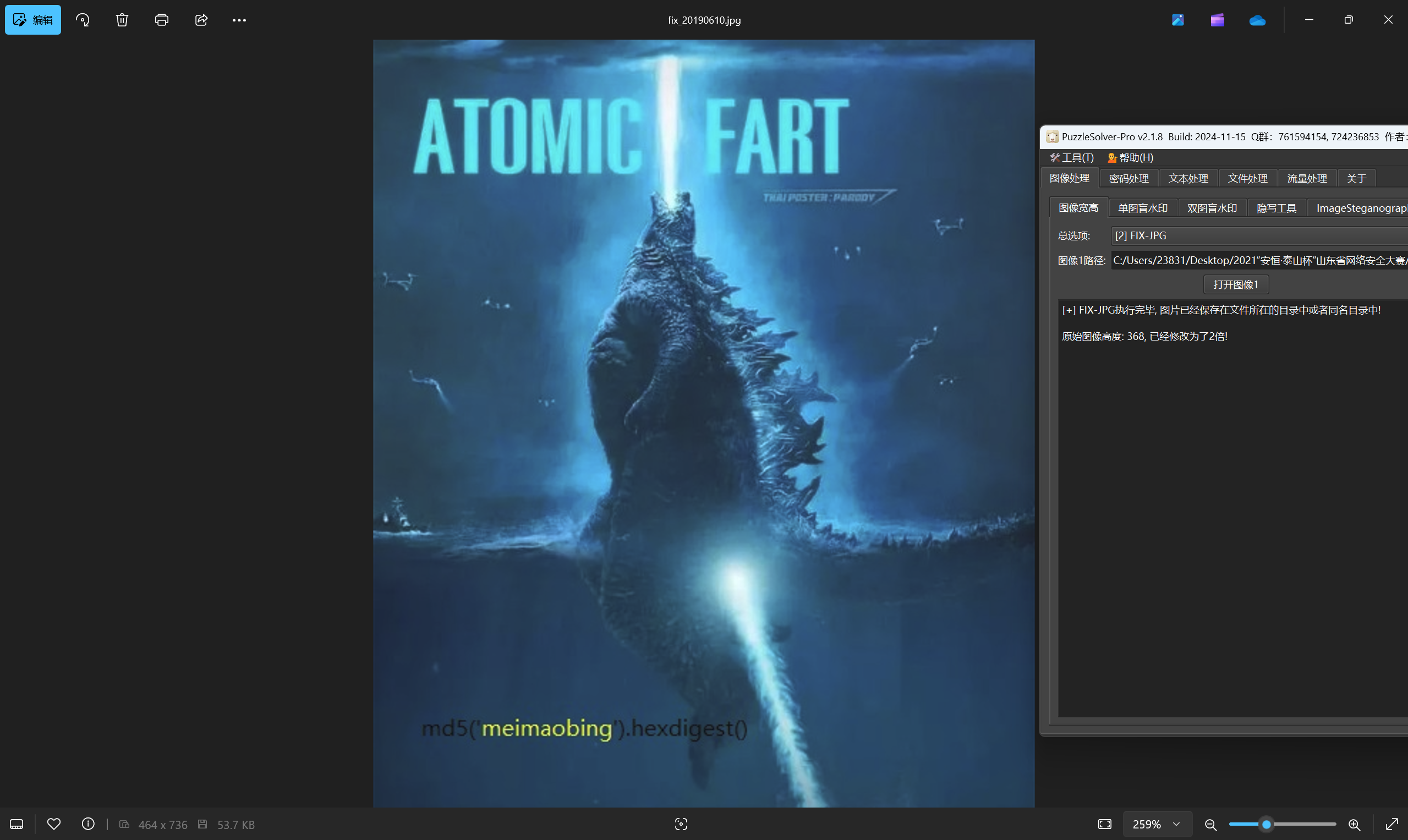Activate the visual search scan icon

681,824
